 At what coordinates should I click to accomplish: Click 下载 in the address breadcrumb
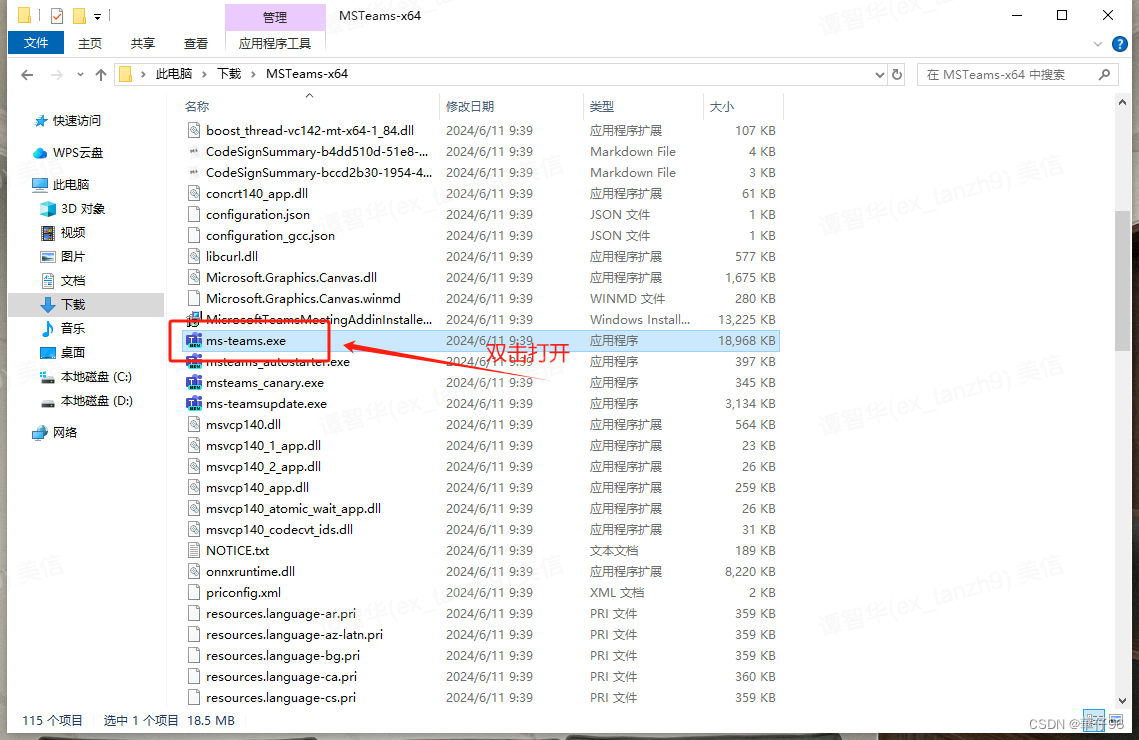click(230, 74)
